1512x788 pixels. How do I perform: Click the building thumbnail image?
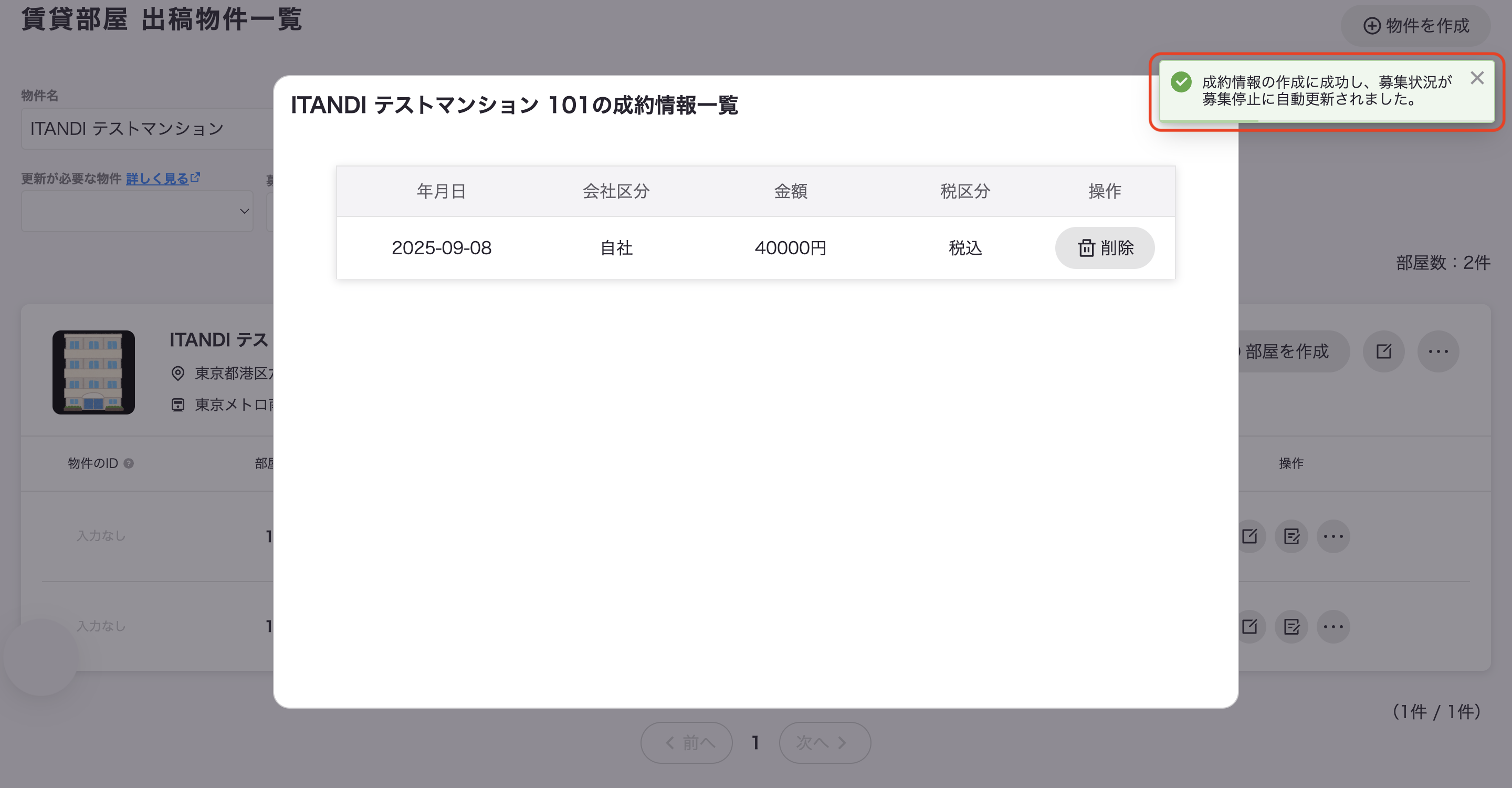[93, 372]
